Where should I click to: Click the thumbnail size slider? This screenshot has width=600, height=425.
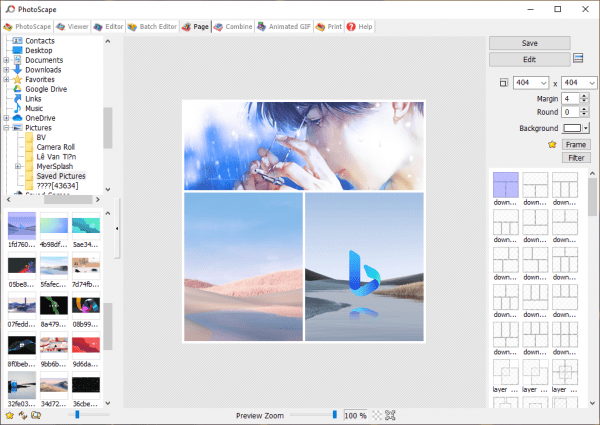click(88, 414)
